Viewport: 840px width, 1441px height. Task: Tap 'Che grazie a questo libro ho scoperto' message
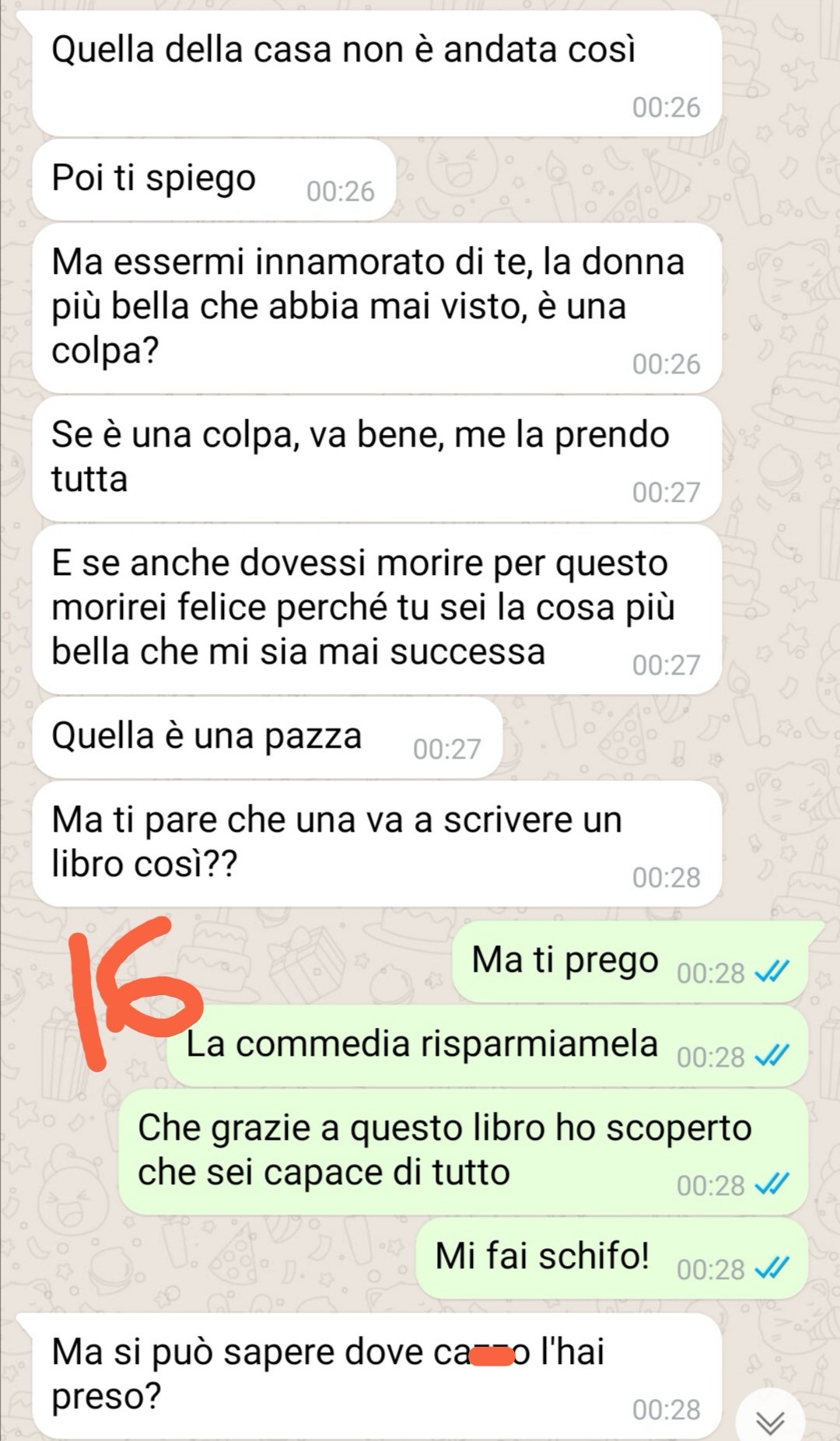(464, 1152)
